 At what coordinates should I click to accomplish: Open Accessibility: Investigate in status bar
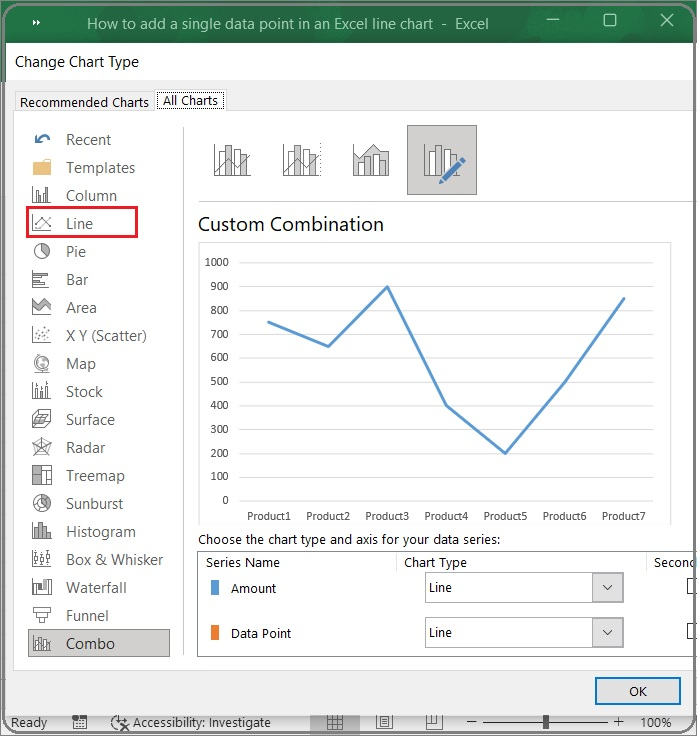click(191, 722)
